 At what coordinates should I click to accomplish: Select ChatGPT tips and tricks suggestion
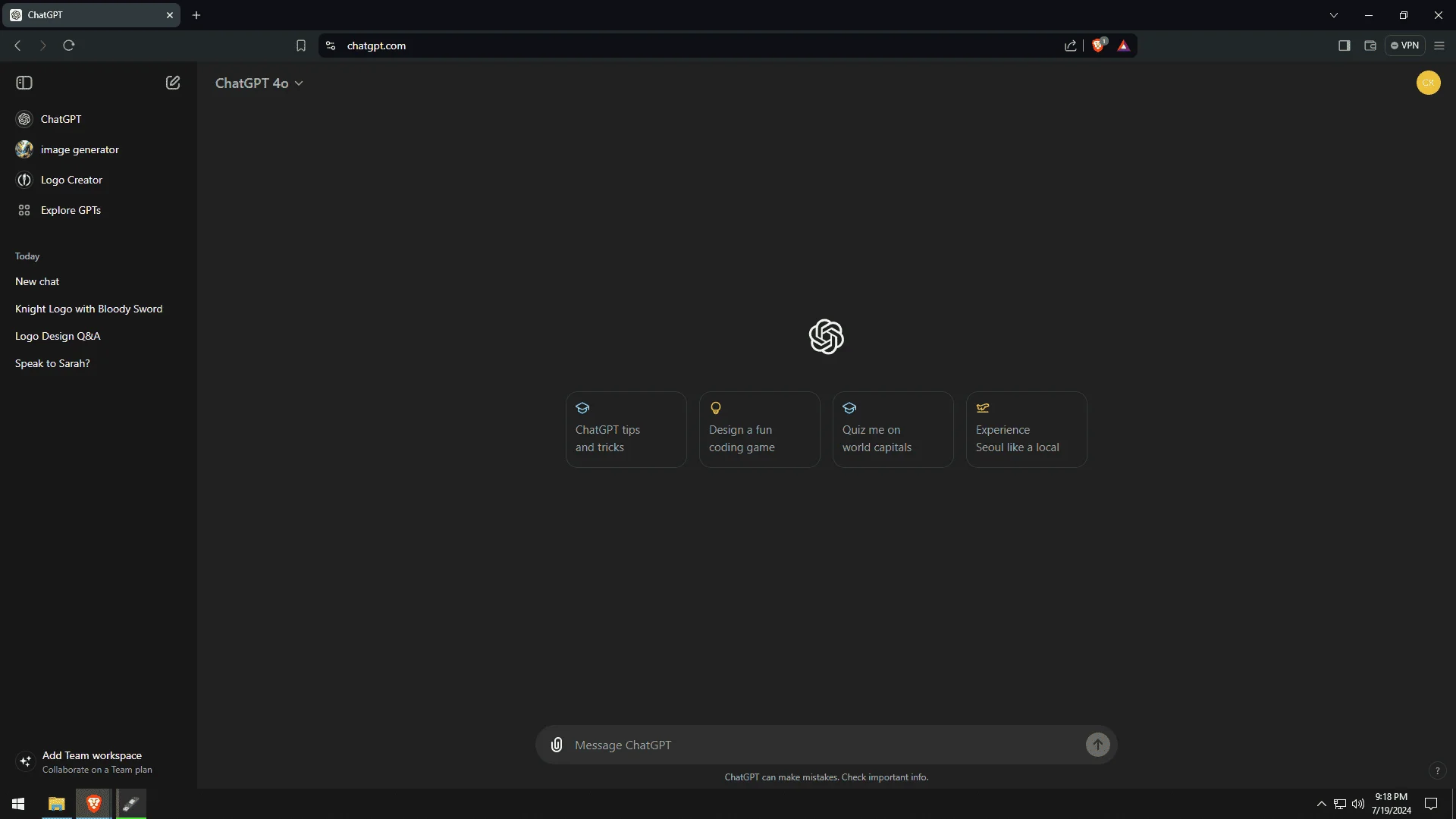point(626,429)
